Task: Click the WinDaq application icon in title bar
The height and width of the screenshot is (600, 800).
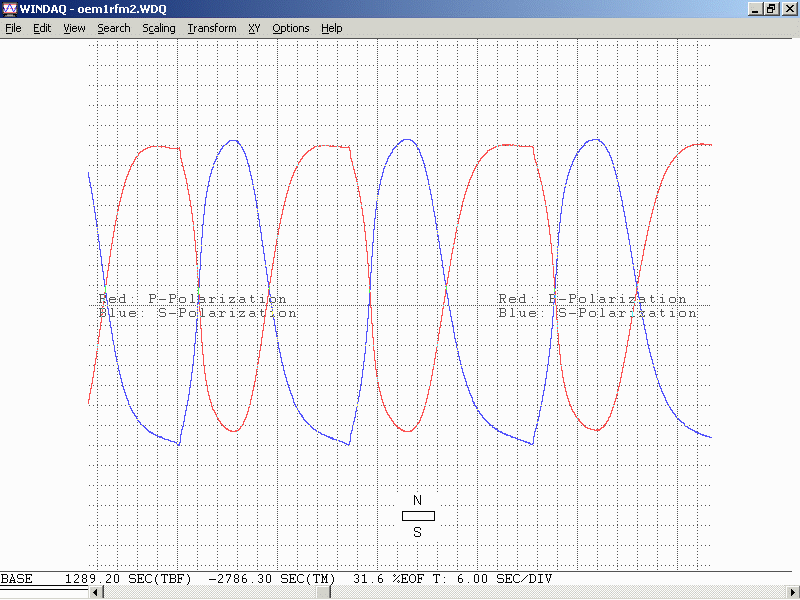Action: coord(9,9)
